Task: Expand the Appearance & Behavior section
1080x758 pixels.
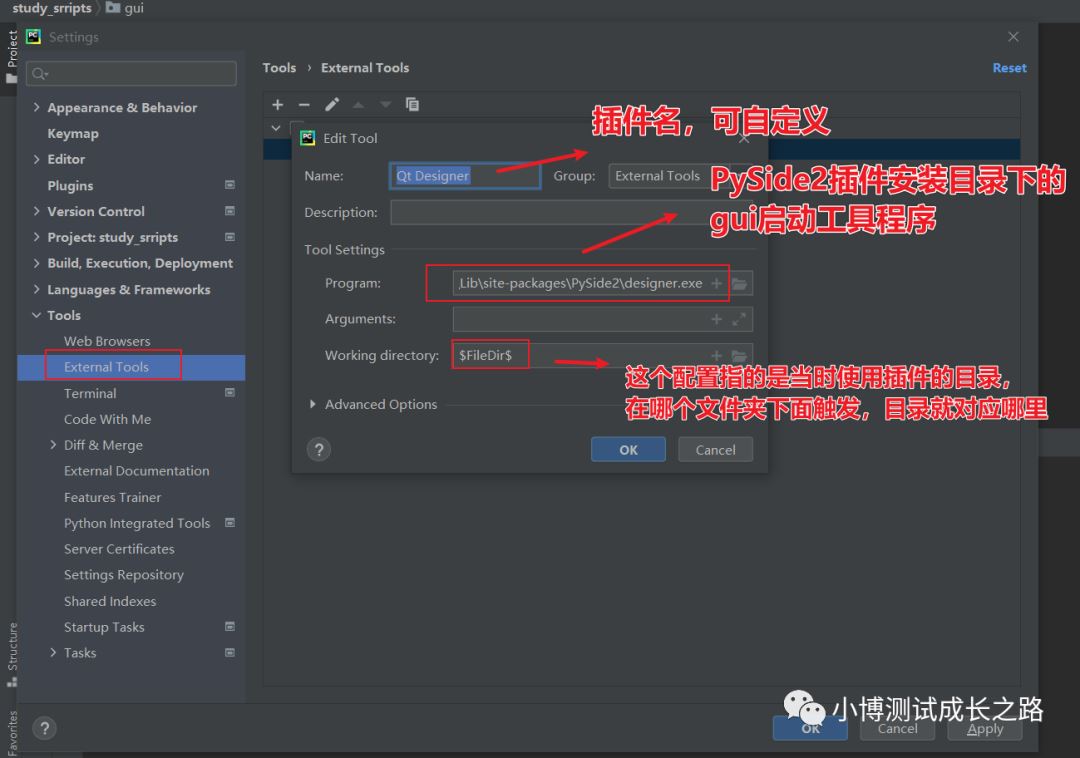Action: [36, 107]
